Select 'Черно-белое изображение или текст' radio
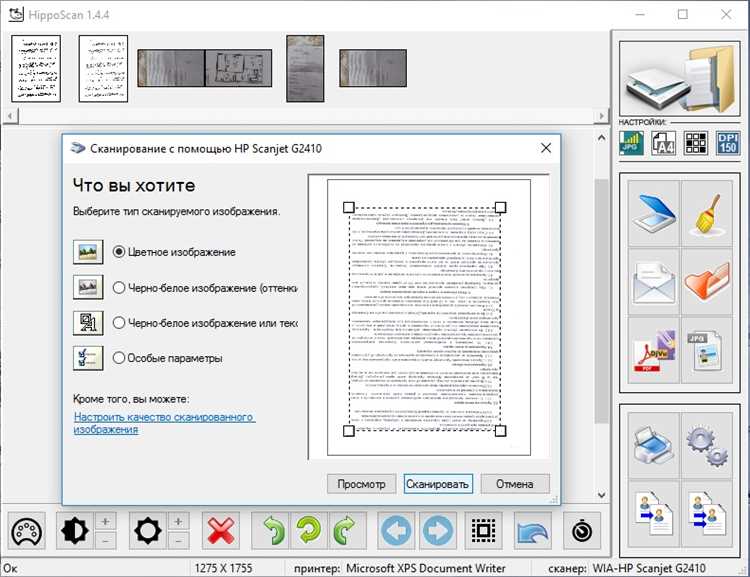This screenshot has width=750, height=577. click(205, 322)
